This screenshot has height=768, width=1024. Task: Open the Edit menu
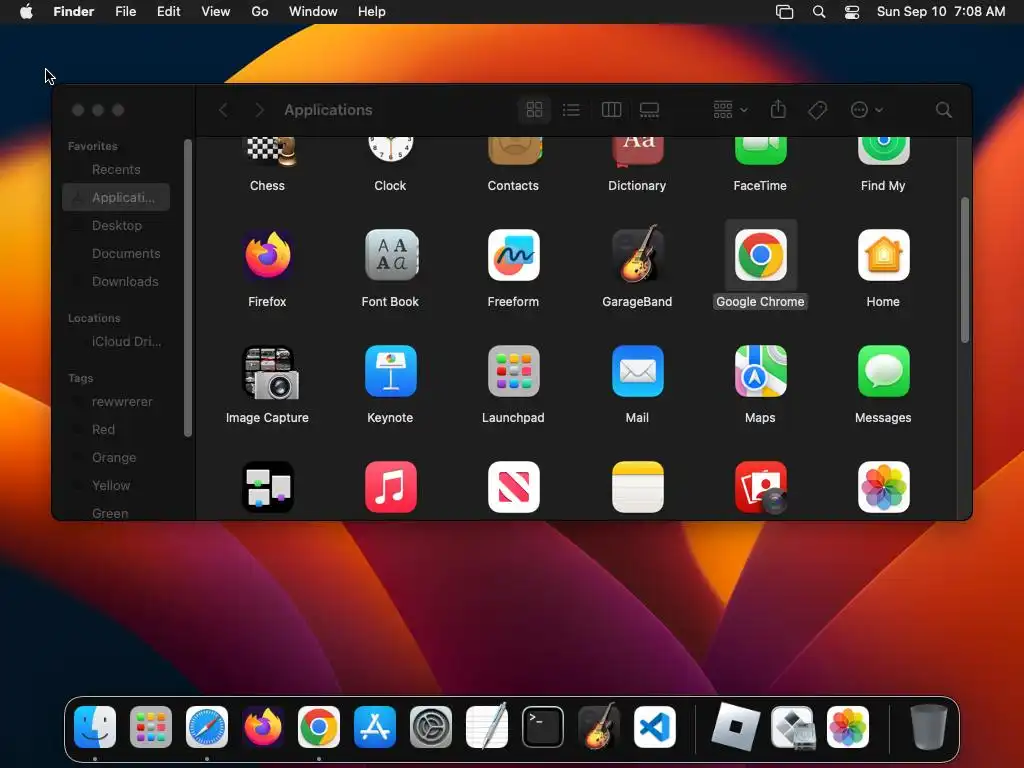click(x=168, y=11)
